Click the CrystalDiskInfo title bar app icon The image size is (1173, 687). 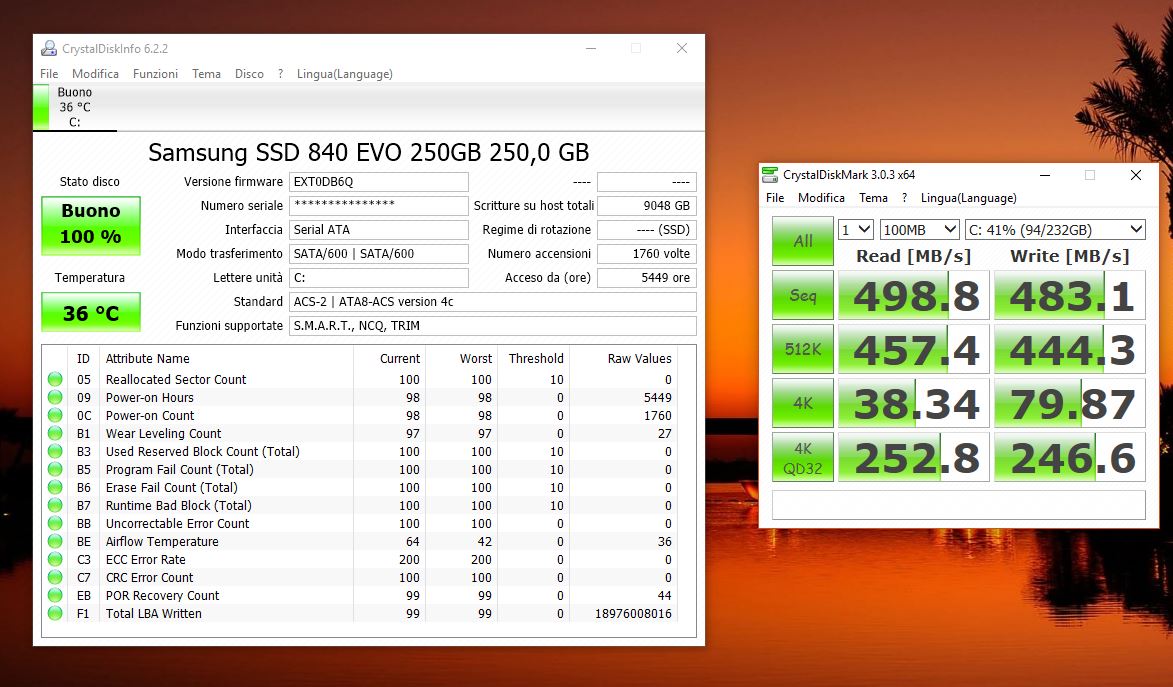click(49, 49)
